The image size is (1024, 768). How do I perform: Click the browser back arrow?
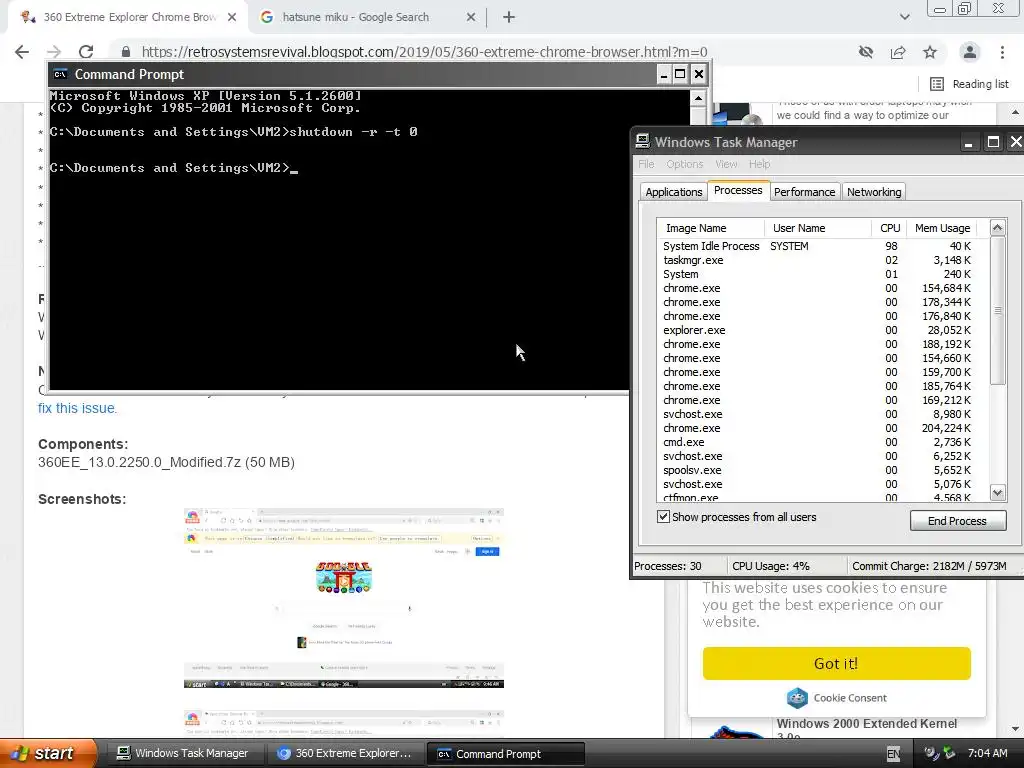click(x=22, y=52)
